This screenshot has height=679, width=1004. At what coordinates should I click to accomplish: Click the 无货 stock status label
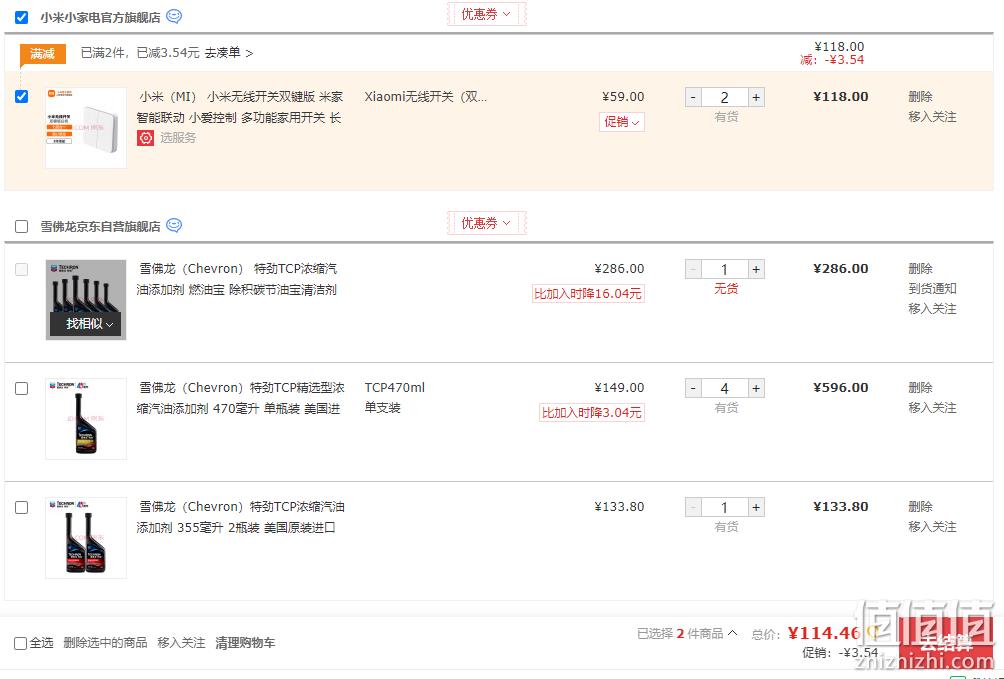coord(726,289)
